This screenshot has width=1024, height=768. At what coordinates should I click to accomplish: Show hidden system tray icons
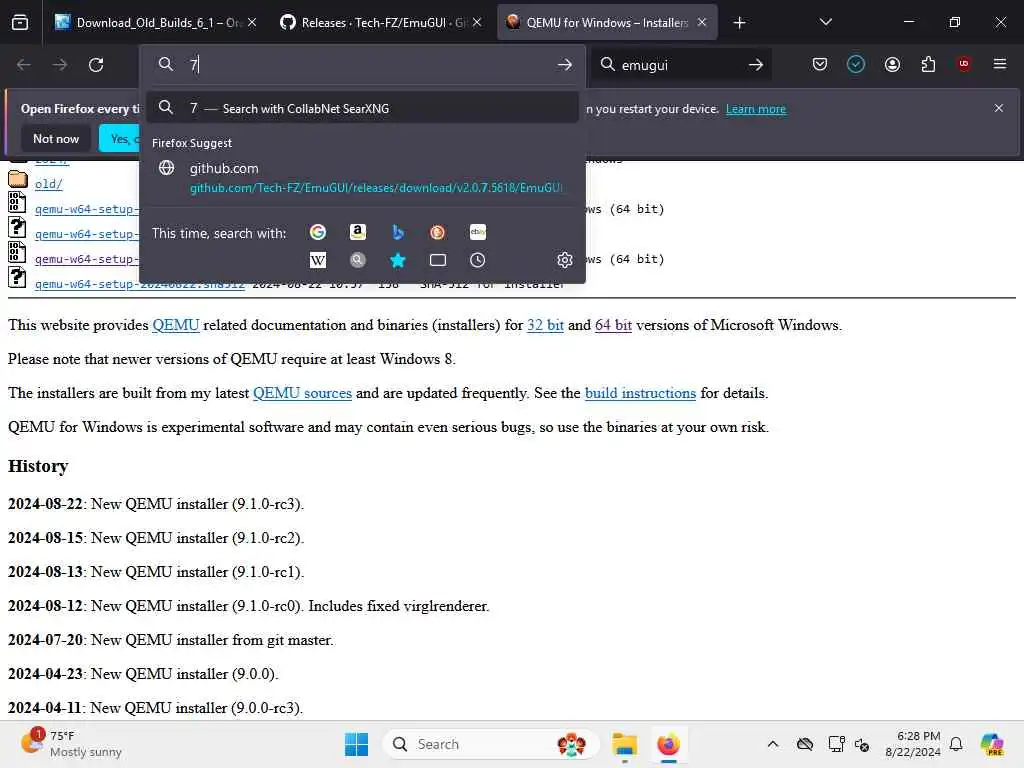(773, 744)
